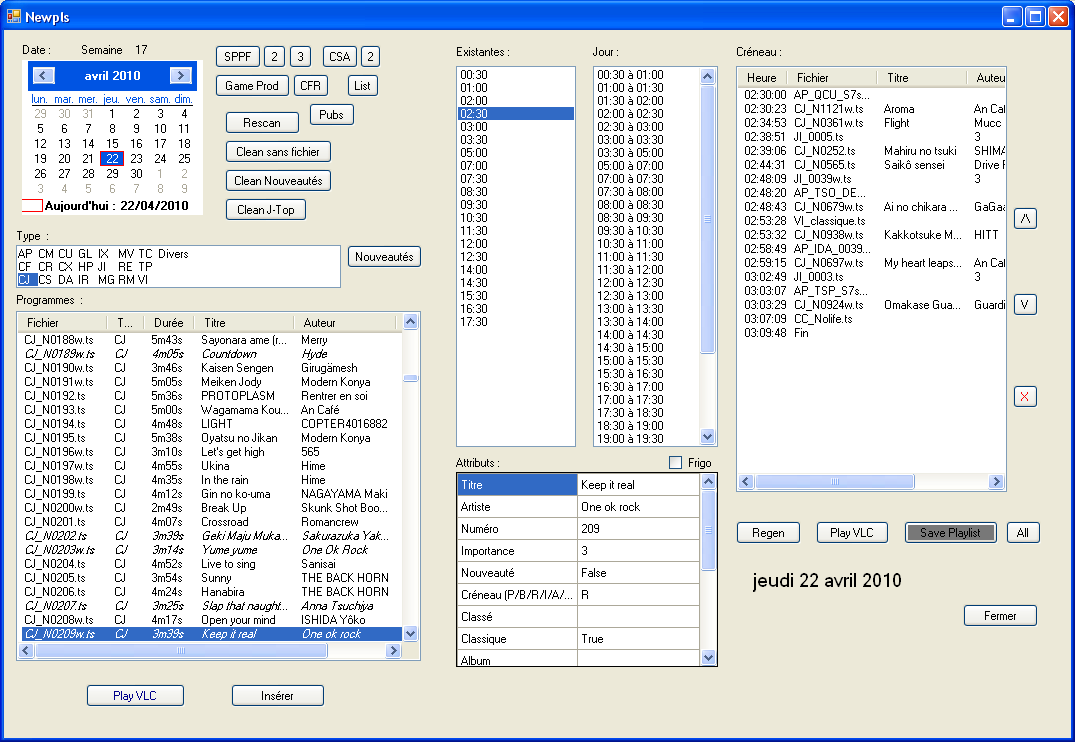The width and height of the screenshot is (1075, 742).
Task: Sort Créneau list by Heure column
Action: pos(761,78)
